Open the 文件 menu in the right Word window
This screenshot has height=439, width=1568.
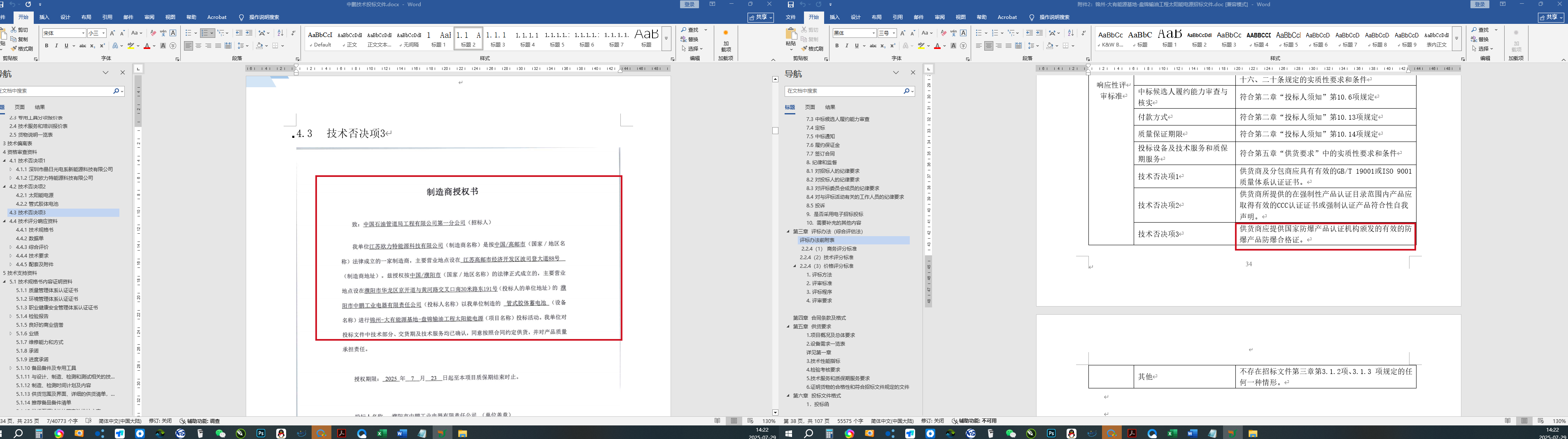pos(791,17)
